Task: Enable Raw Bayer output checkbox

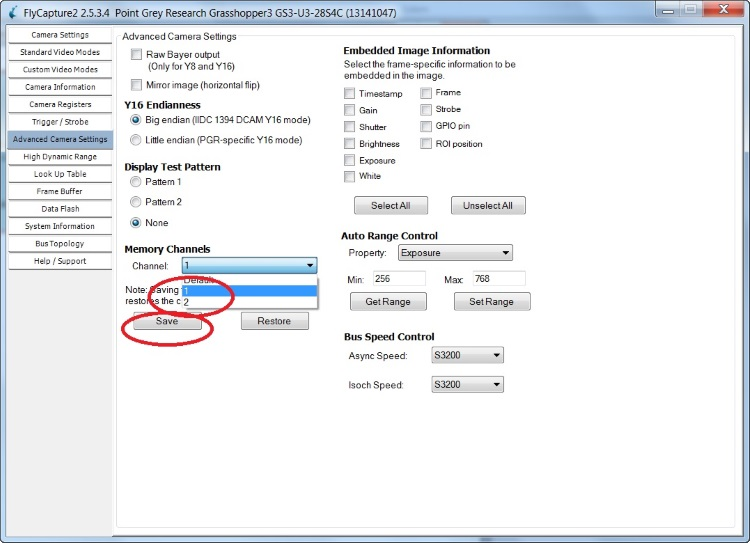Action: [x=136, y=55]
